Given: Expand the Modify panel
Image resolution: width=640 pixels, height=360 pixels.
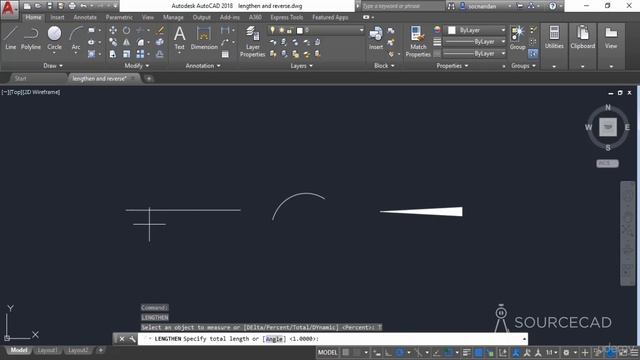Looking at the screenshot, I should point(137,66).
